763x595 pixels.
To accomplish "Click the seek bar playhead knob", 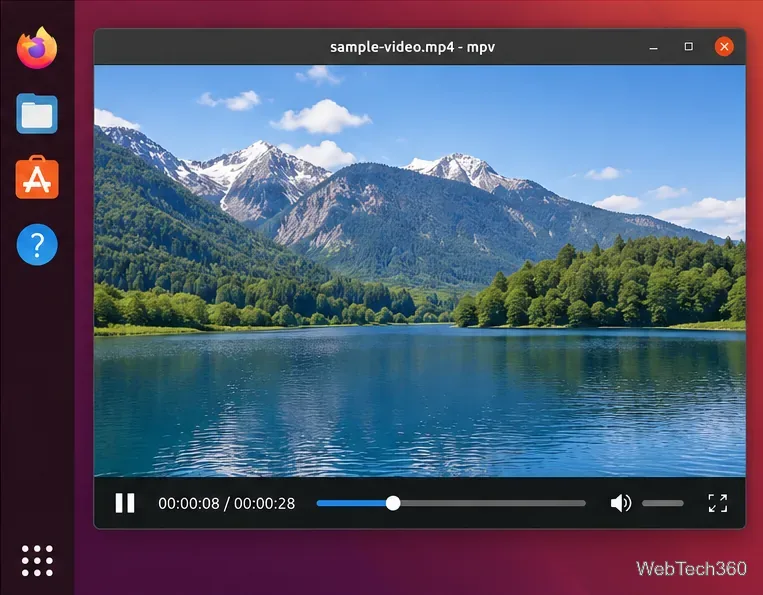I will pyautogui.click(x=393, y=503).
